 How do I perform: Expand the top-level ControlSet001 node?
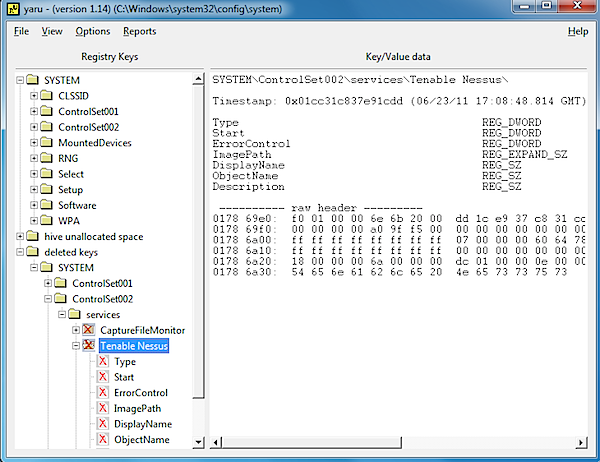pyautogui.click(x=34, y=112)
